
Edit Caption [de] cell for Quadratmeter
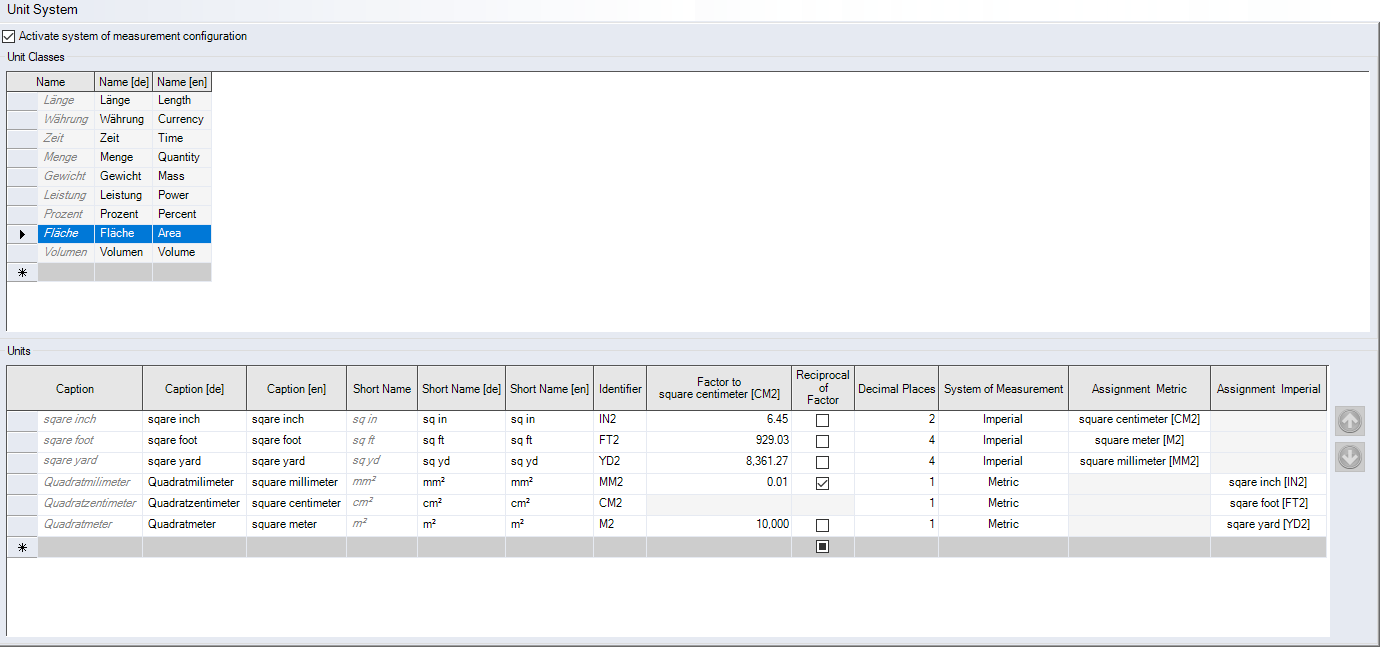click(x=194, y=524)
